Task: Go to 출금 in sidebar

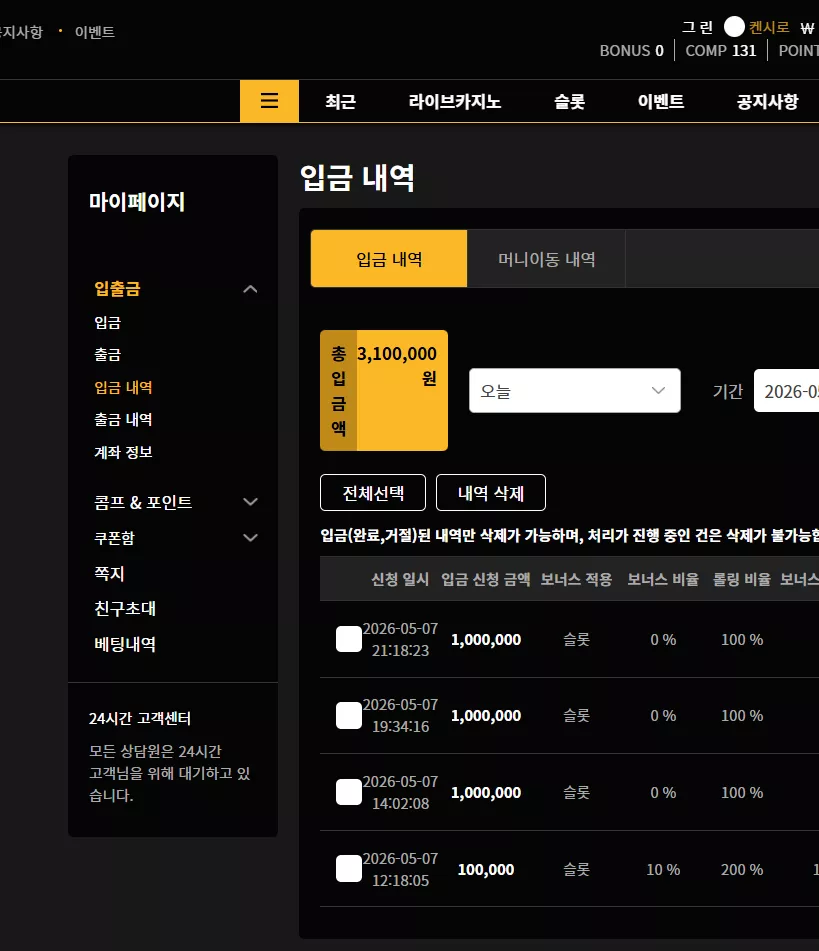Action: tap(107, 354)
